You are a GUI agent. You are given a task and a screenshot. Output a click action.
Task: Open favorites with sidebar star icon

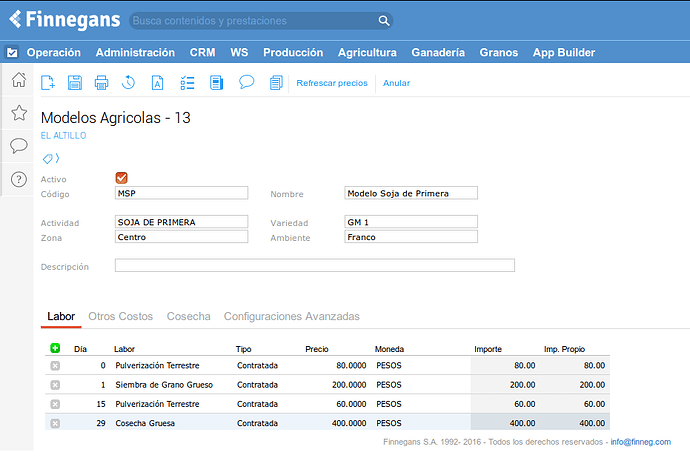tap(18, 113)
